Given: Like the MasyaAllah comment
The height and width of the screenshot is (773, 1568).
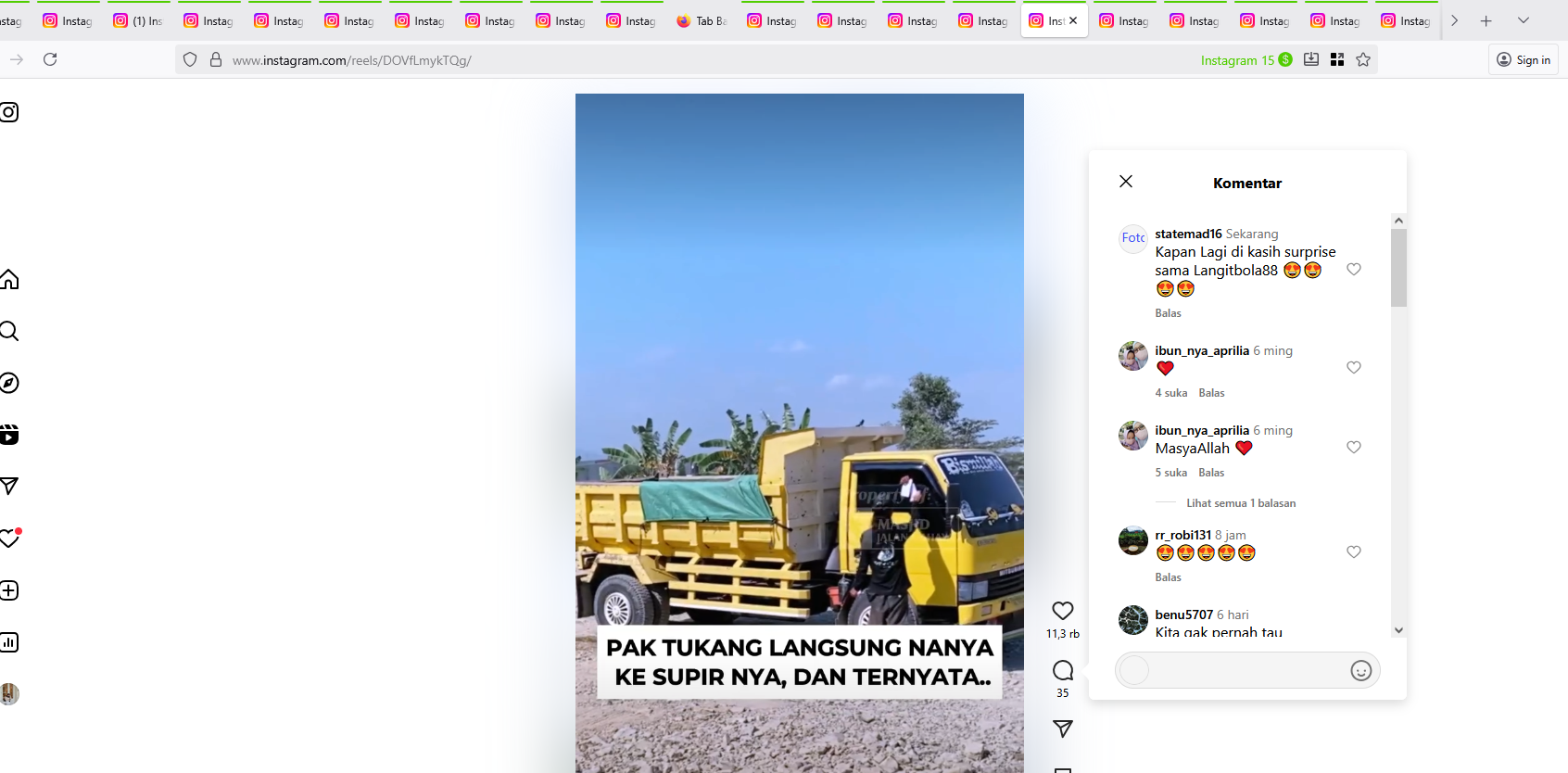Looking at the screenshot, I should [1354, 447].
